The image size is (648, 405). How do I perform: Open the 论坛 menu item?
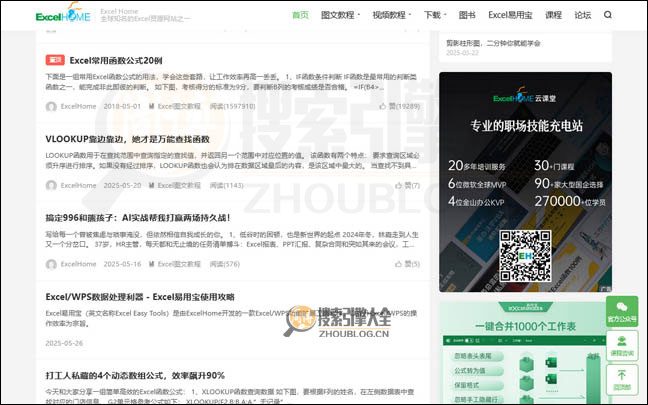[x=582, y=15]
